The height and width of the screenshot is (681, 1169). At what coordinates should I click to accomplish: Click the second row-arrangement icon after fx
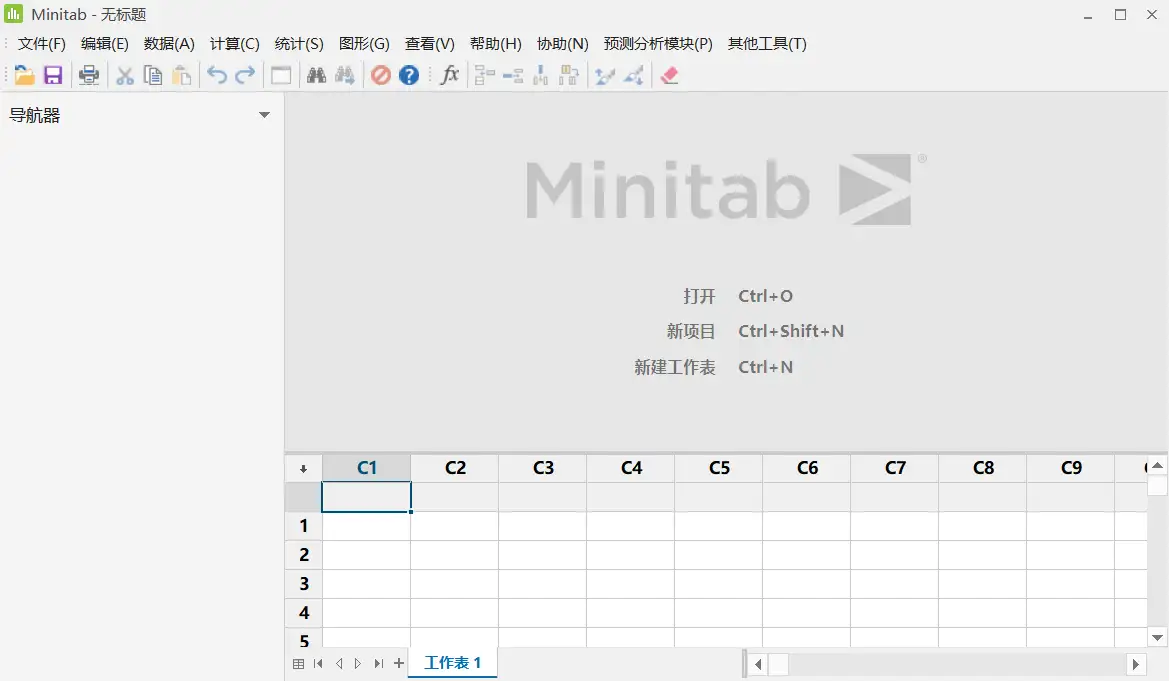pyautogui.click(x=513, y=75)
